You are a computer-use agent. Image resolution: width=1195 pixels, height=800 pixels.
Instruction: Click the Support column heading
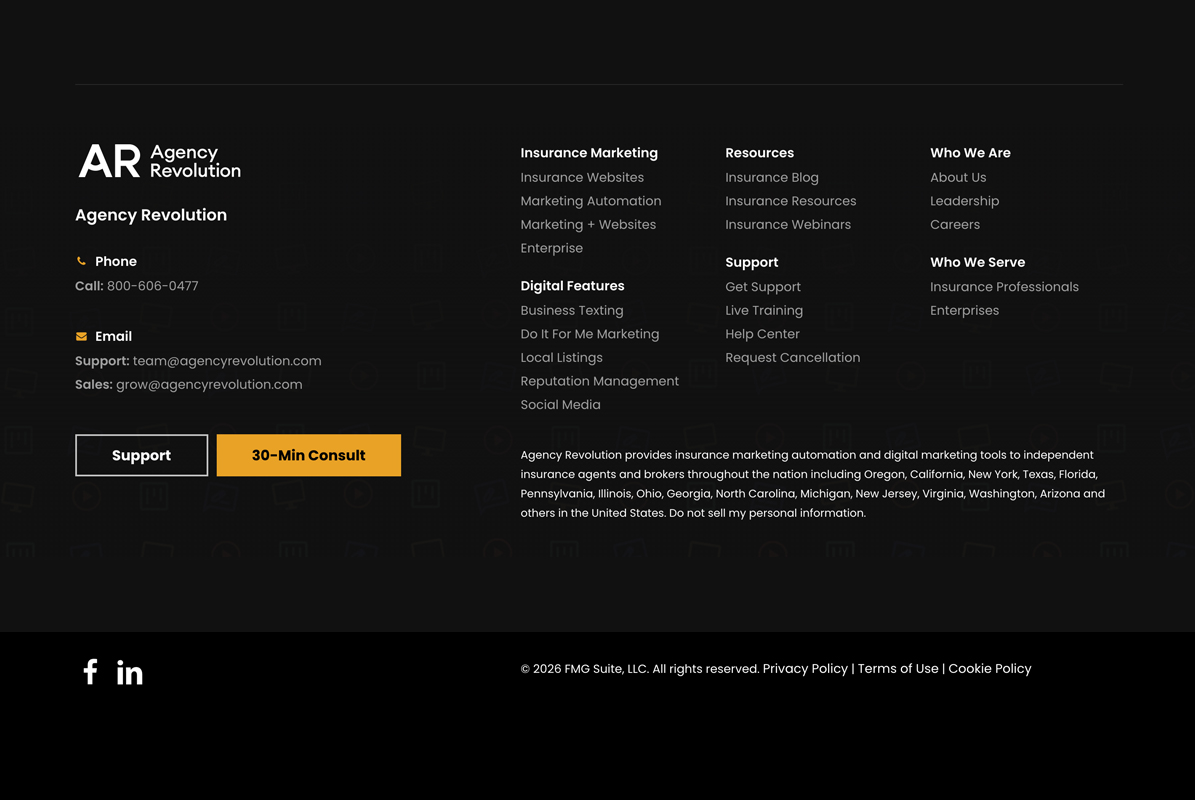pos(751,262)
